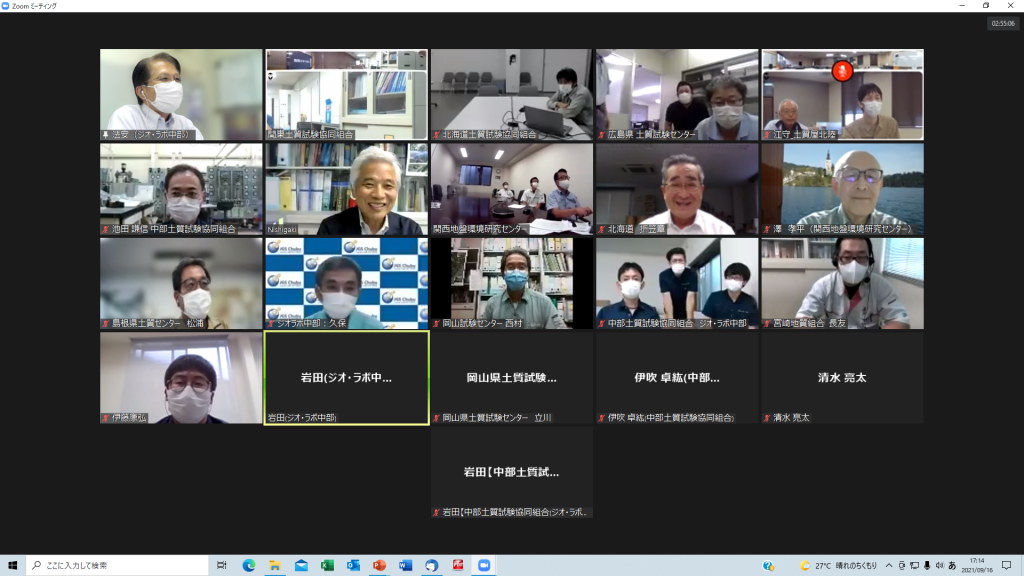
Task: Open File Explorer from the taskbar
Action: point(275,565)
